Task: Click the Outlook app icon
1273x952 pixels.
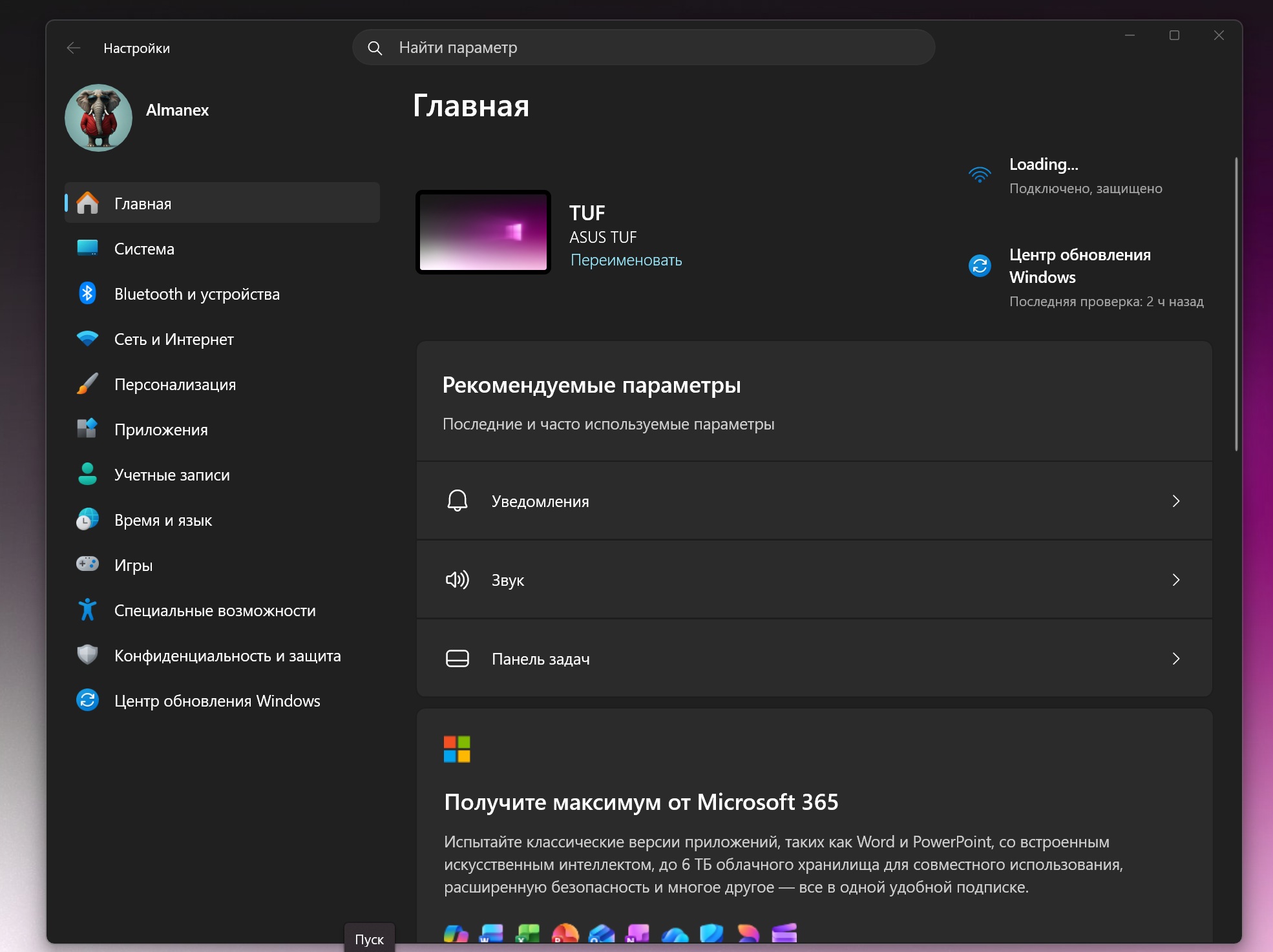Action: pyautogui.click(x=602, y=934)
